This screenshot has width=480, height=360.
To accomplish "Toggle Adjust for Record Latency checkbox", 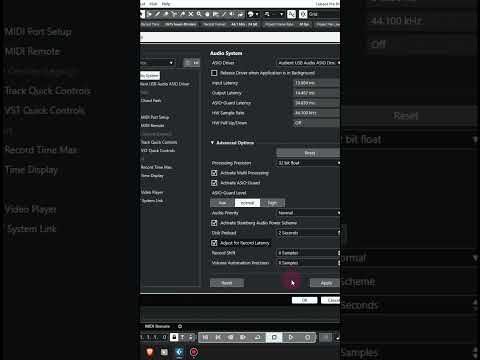I will pyautogui.click(x=214, y=243).
